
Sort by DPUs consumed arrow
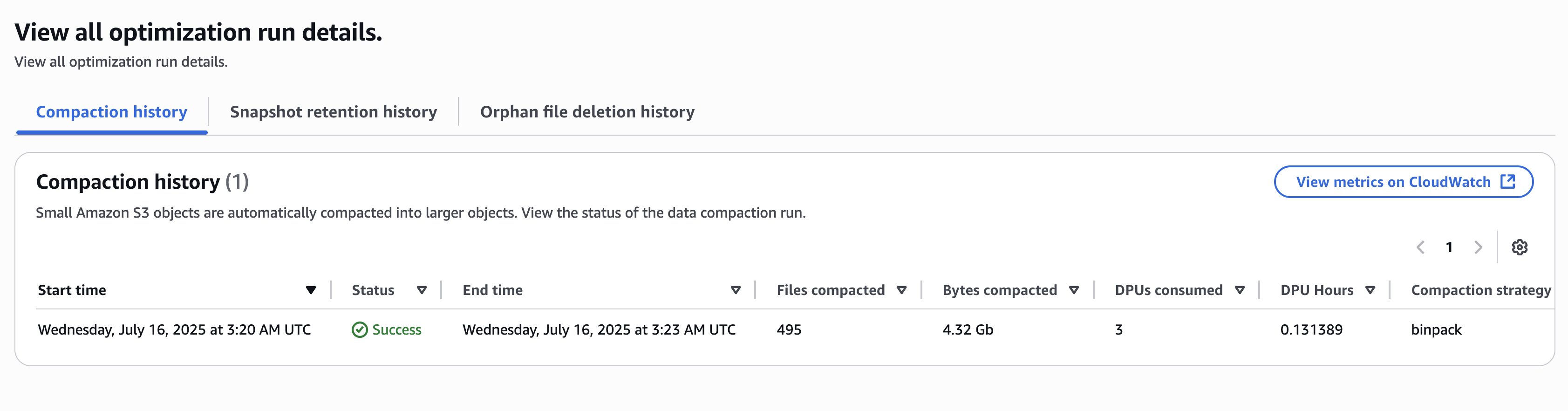click(1239, 290)
